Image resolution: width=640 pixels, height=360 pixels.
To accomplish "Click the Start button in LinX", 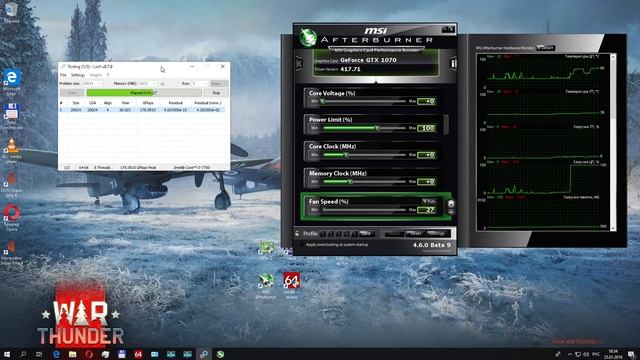I will coord(72,93).
